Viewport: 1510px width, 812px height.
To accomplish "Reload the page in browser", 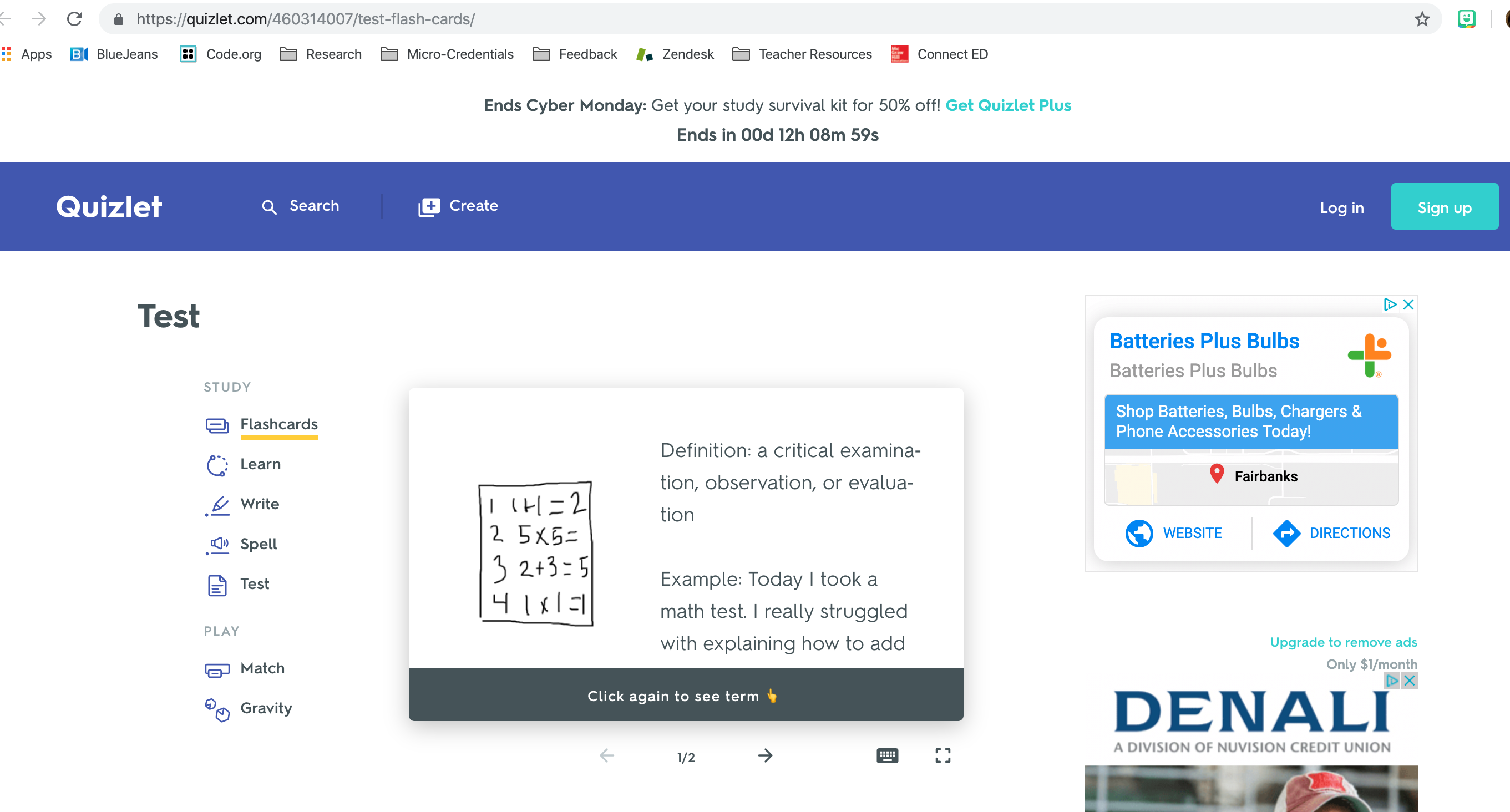I will 74,19.
